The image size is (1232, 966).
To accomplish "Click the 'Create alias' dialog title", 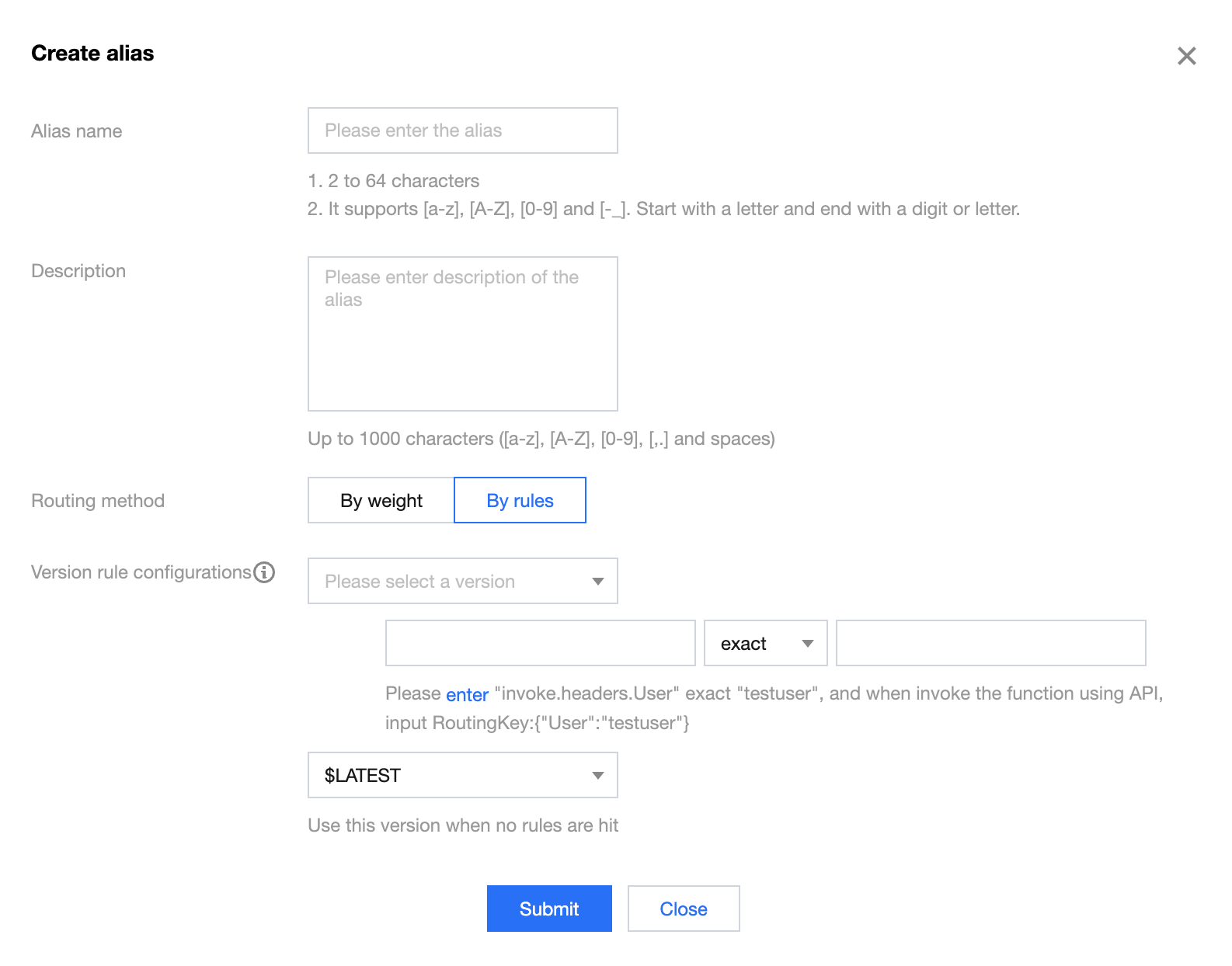I will point(92,54).
